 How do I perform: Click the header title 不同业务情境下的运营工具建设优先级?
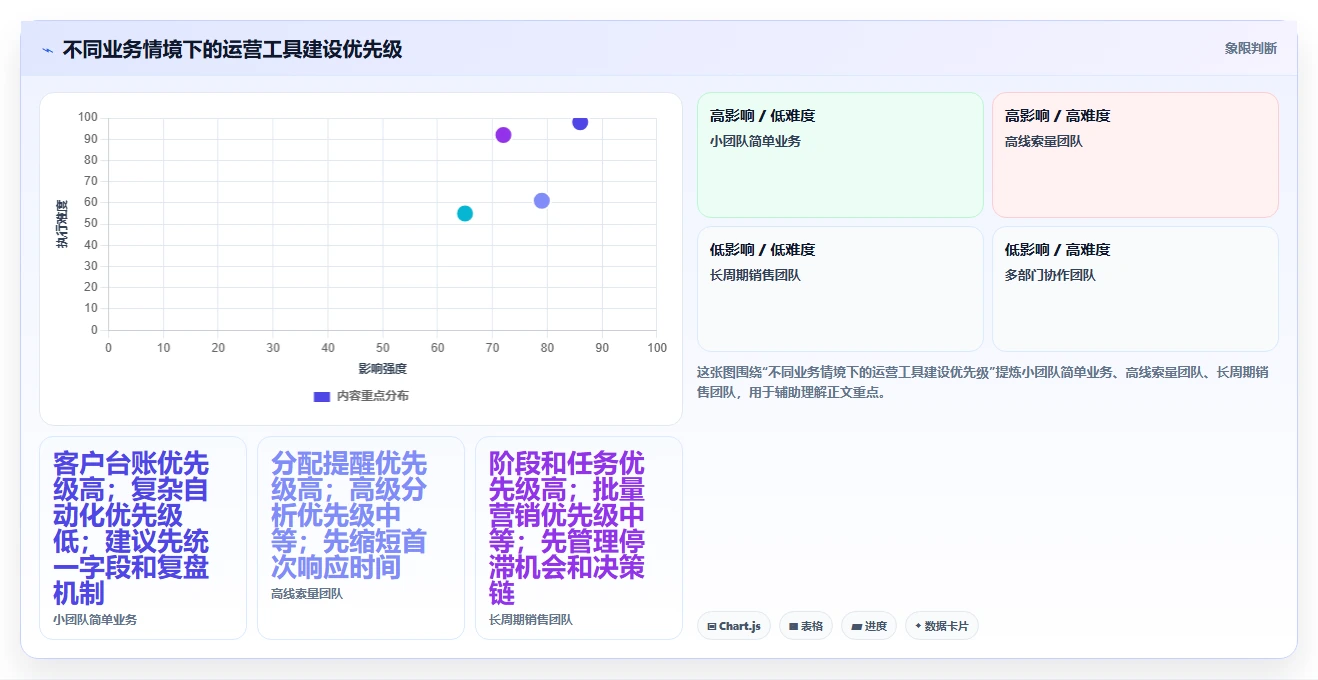pos(232,49)
